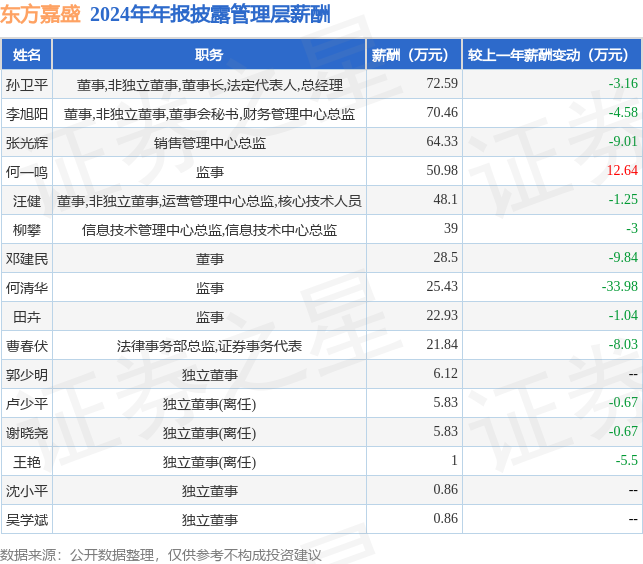
Task: Select the name 郭少明
Action: 27,375
